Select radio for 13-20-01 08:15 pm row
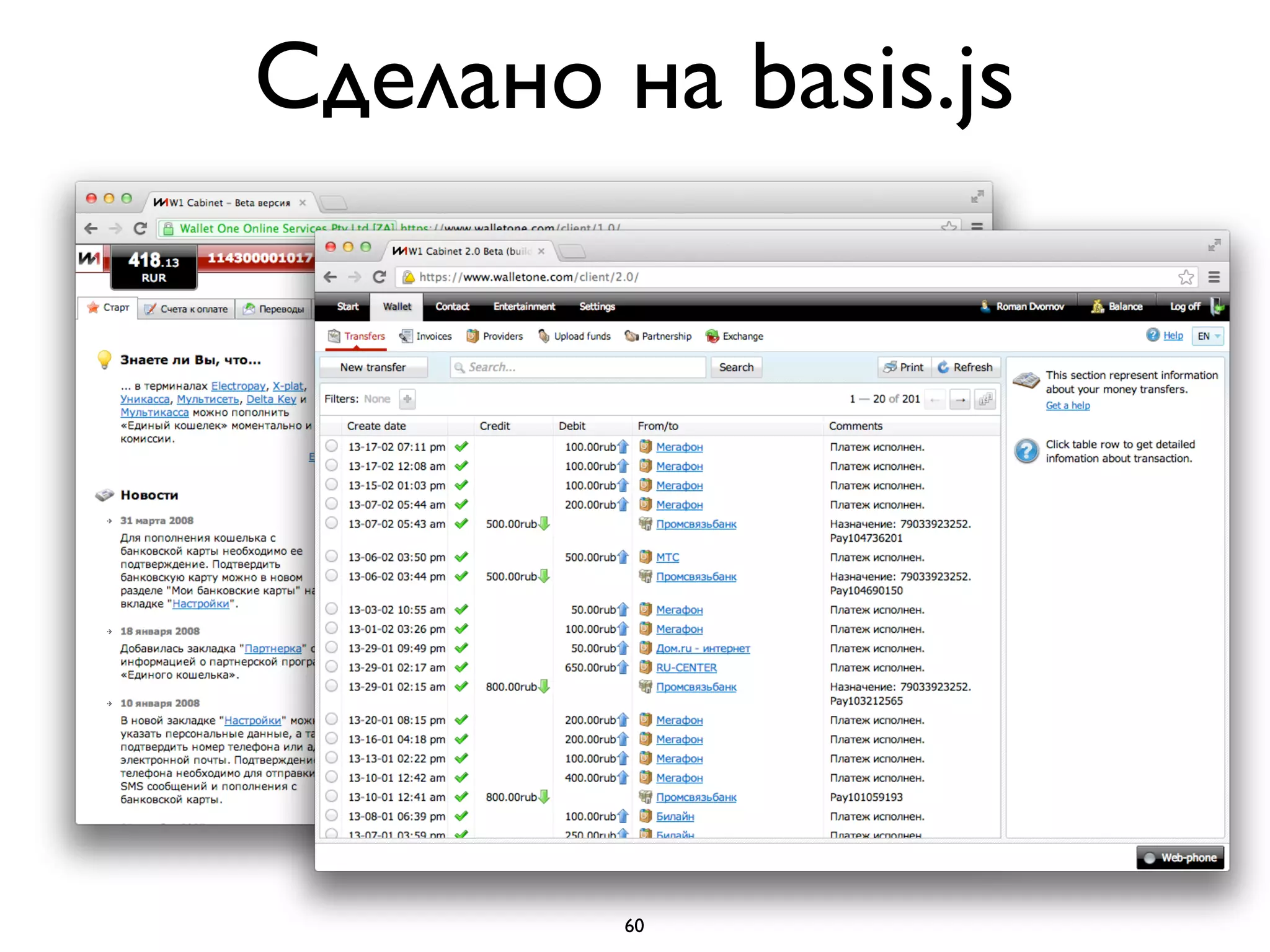Image resolution: width=1270 pixels, height=952 pixels. [332, 720]
